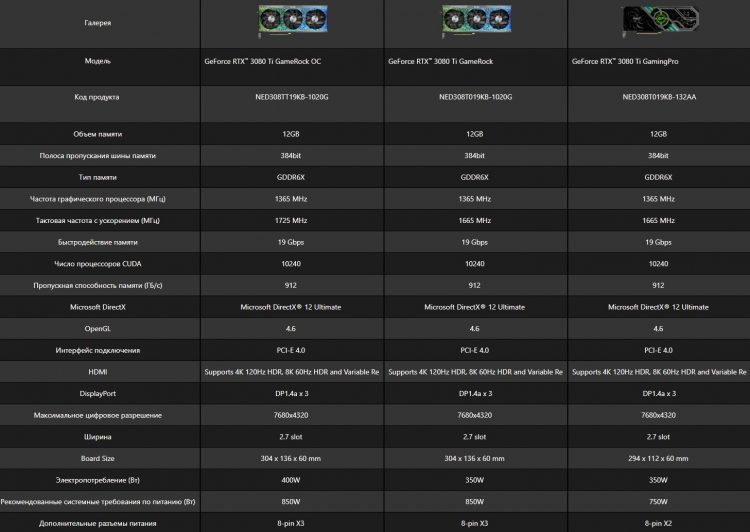Click product code NED308T019KB-132AA
This screenshot has height=532, width=750.
pyautogui.click(x=658, y=98)
